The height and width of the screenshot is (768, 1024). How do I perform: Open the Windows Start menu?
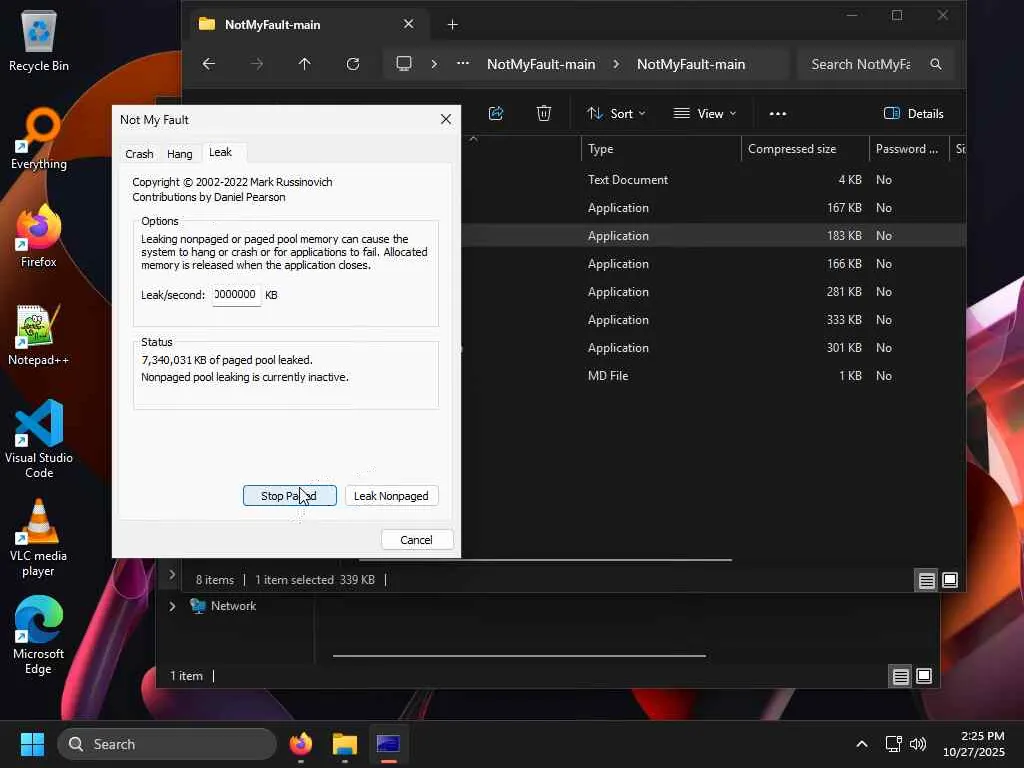[x=32, y=744]
